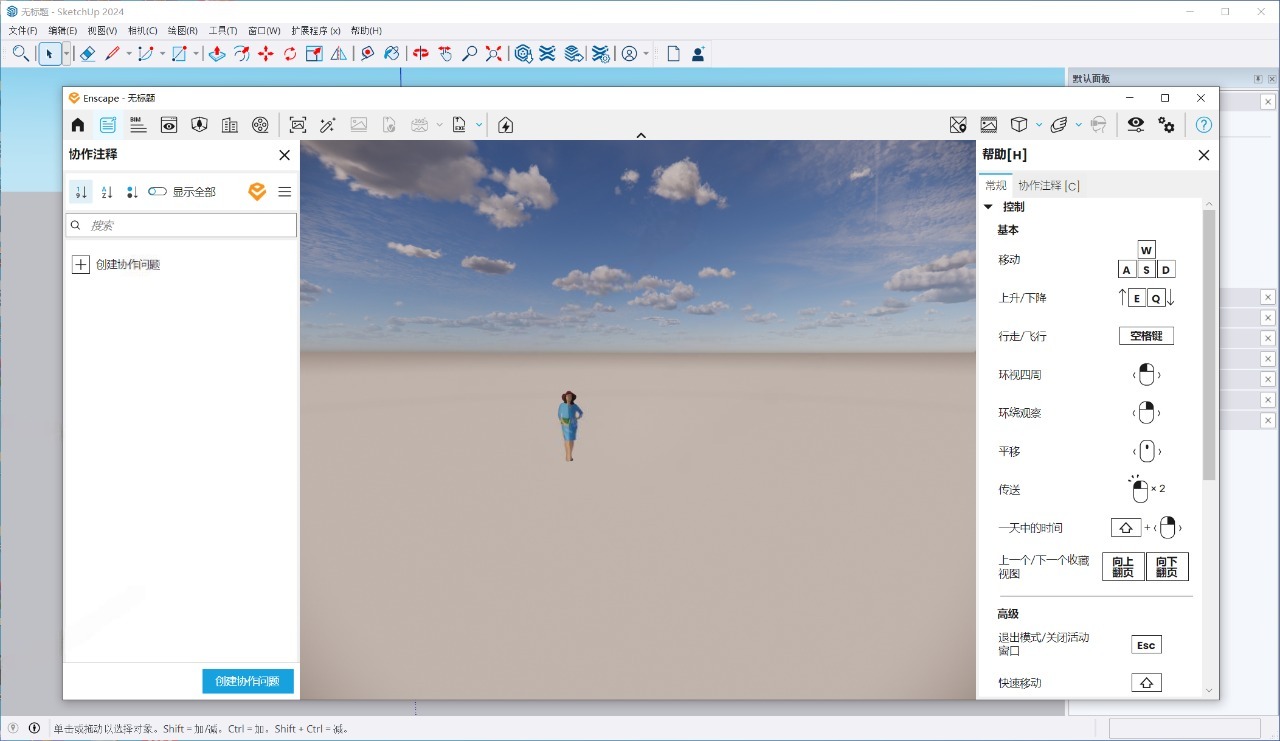Click the SketchUp Zoom Extents tool
The width and height of the screenshot is (1280, 741).
[x=494, y=54]
